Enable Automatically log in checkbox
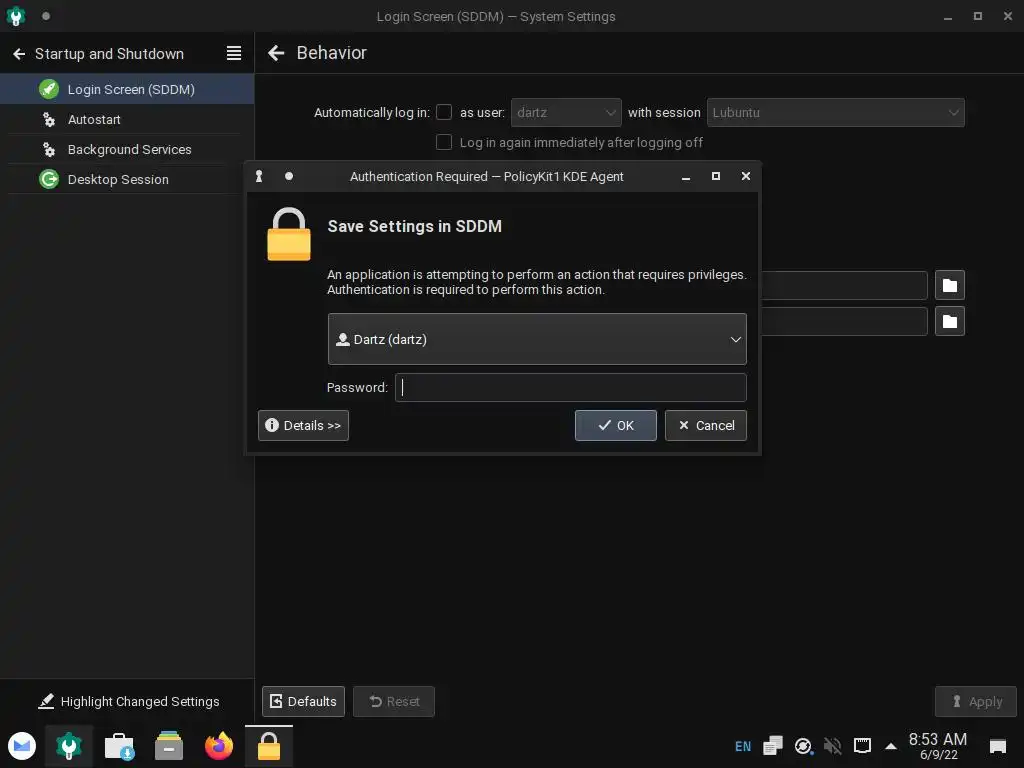This screenshot has width=1024, height=768. 444,112
